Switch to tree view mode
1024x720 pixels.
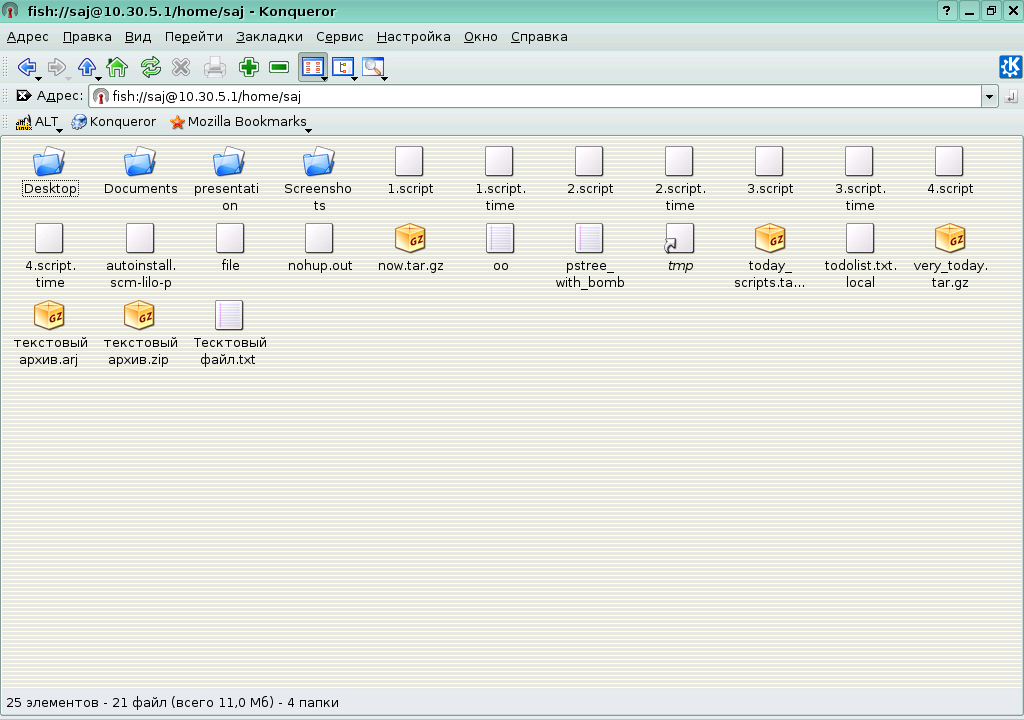pyautogui.click(x=343, y=67)
